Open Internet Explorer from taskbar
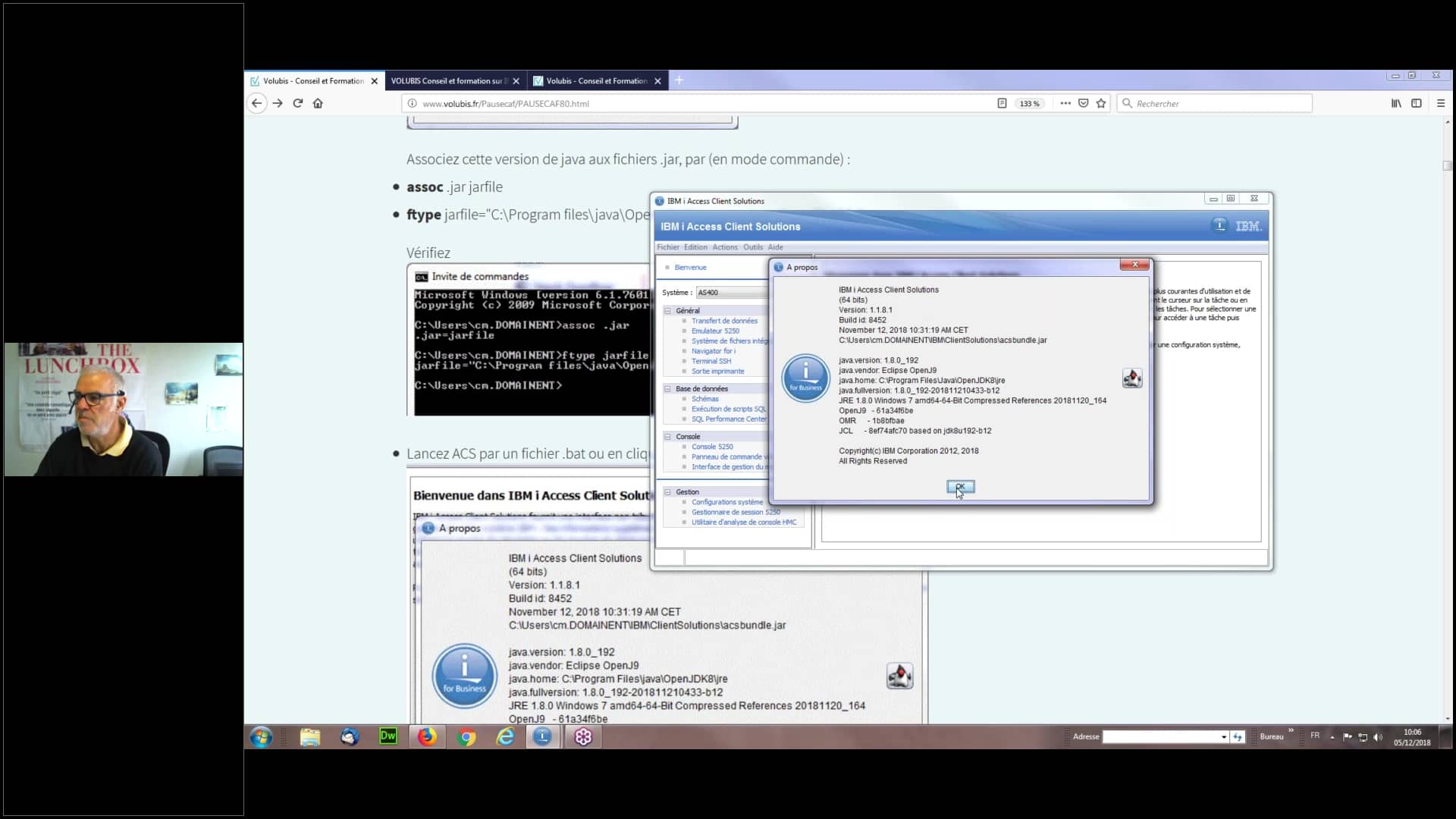Viewport: 1456px width, 819px height. [505, 736]
